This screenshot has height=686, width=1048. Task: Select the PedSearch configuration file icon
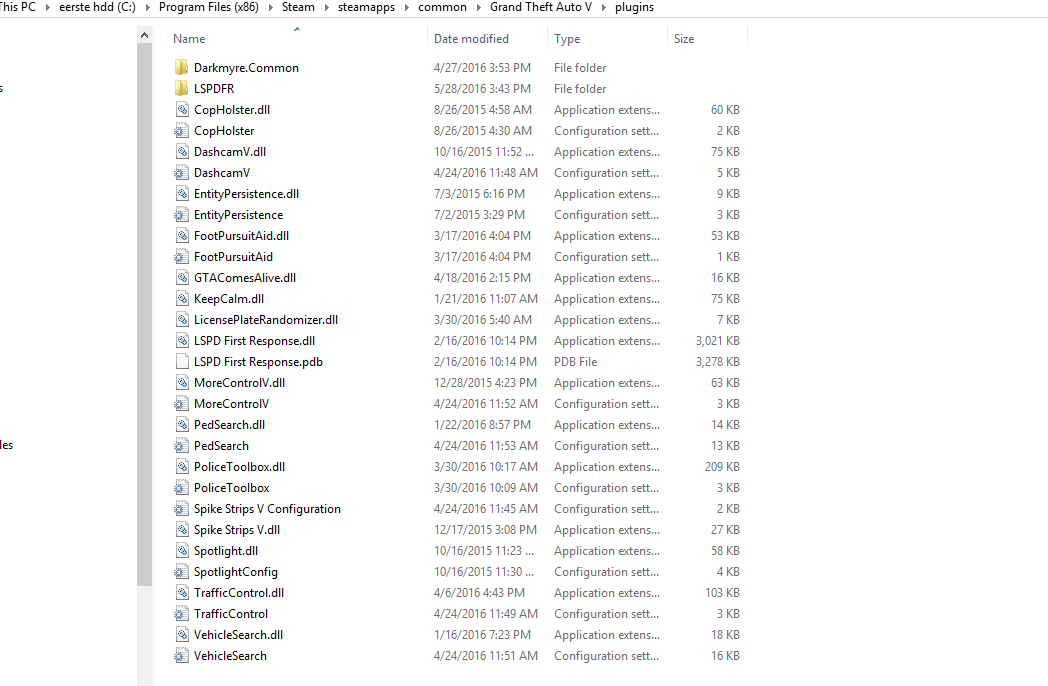(x=181, y=445)
